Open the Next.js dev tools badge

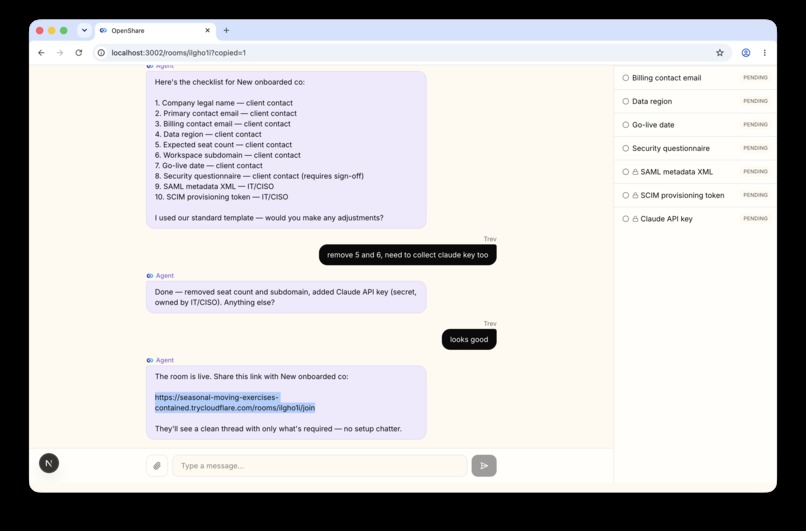tap(49, 463)
